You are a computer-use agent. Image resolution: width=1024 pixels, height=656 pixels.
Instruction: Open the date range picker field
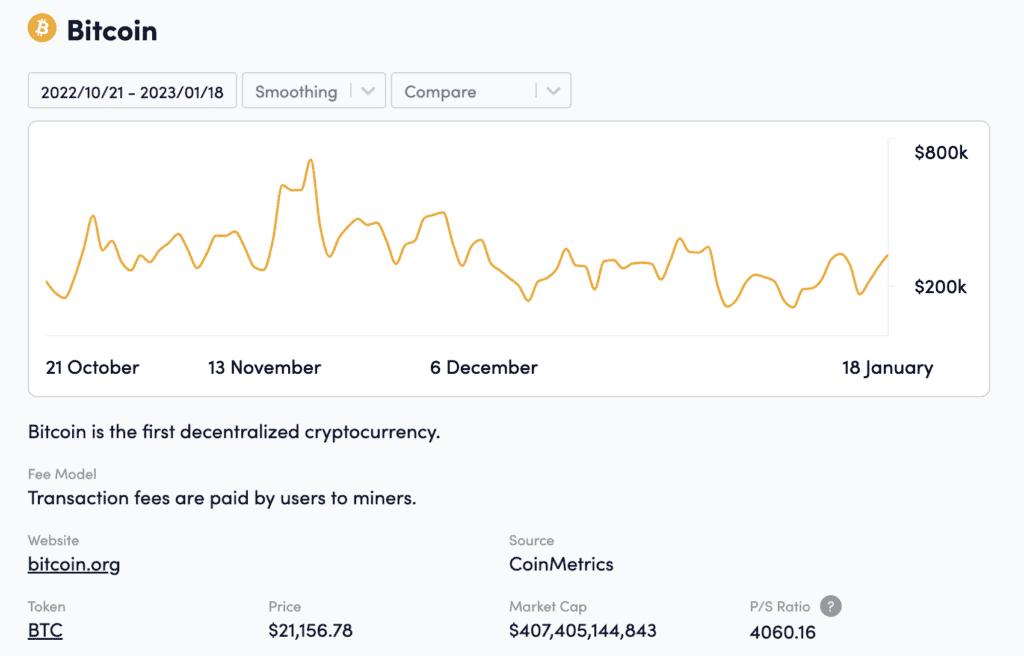(x=132, y=92)
